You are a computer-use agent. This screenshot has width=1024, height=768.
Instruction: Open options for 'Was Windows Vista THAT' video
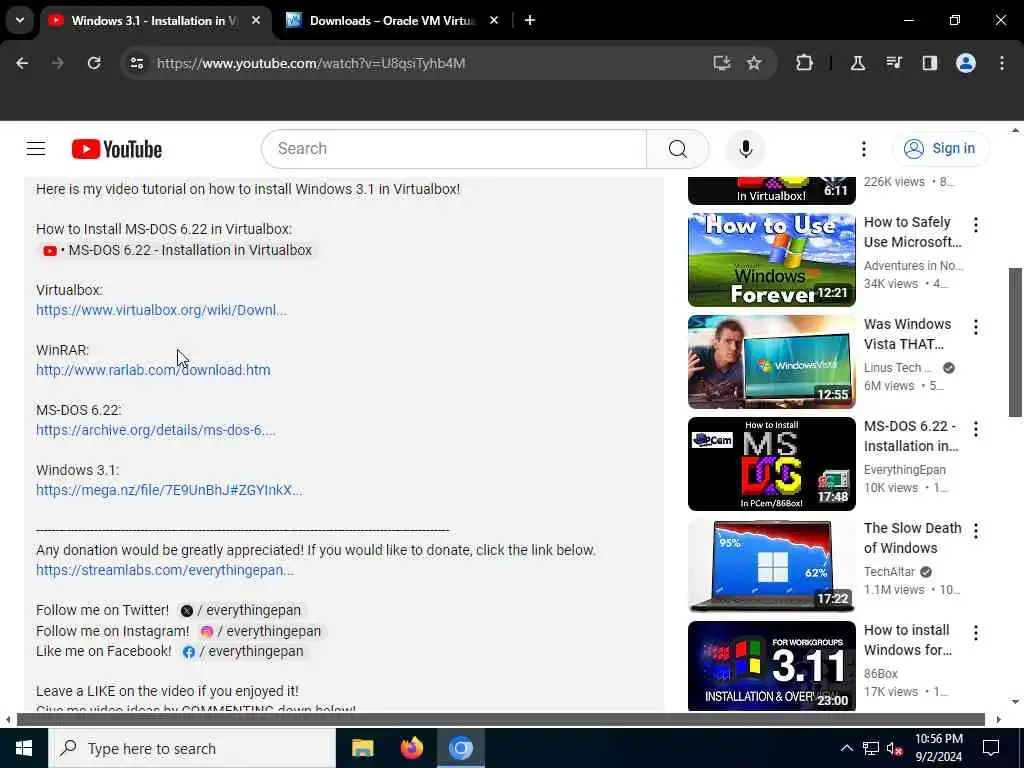976,327
